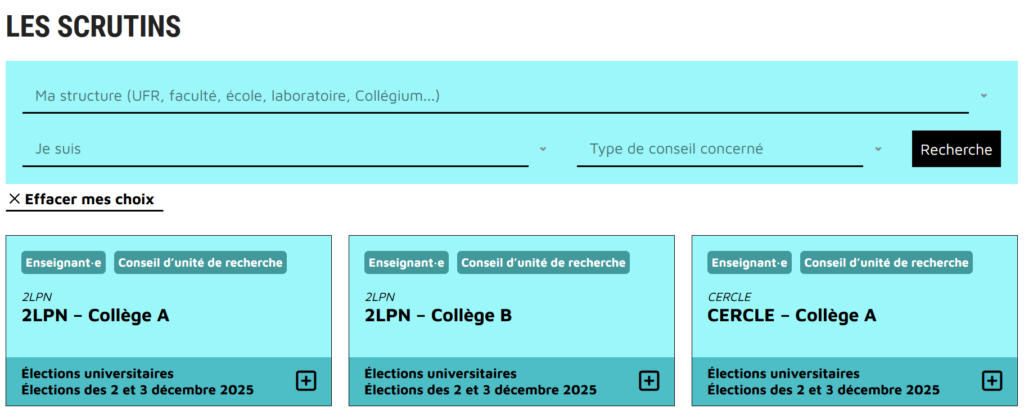The width and height of the screenshot is (1024, 409).
Task: Click the Effacer mes choix link
Action: [x=89, y=199]
